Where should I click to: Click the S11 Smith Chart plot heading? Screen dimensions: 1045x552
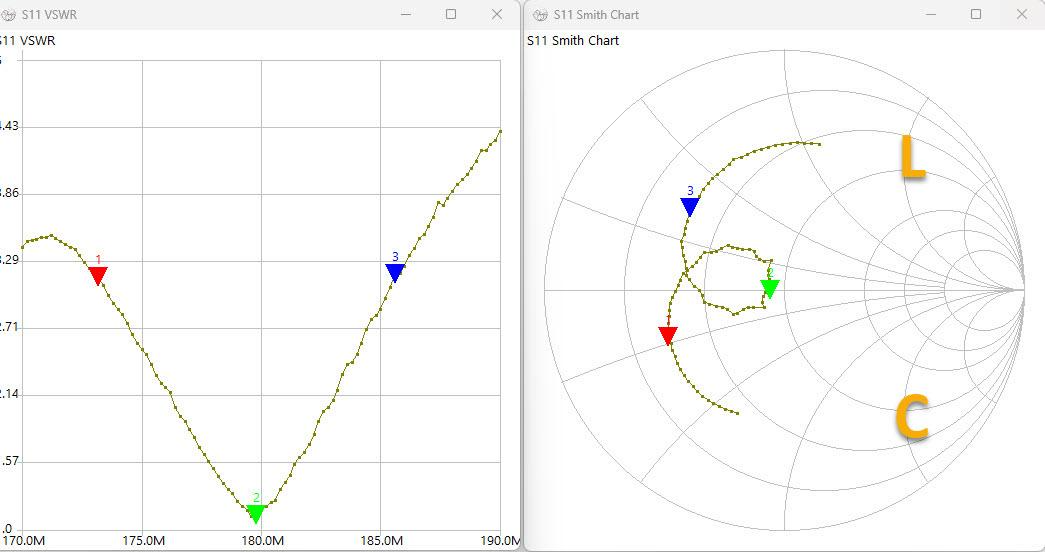[x=573, y=41]
